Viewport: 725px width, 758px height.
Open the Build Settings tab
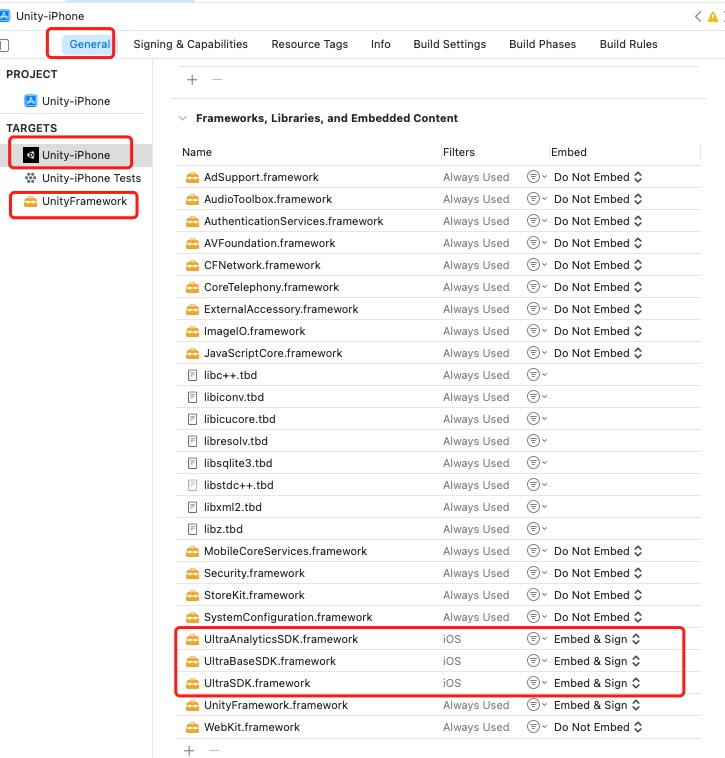click(450, 44)
